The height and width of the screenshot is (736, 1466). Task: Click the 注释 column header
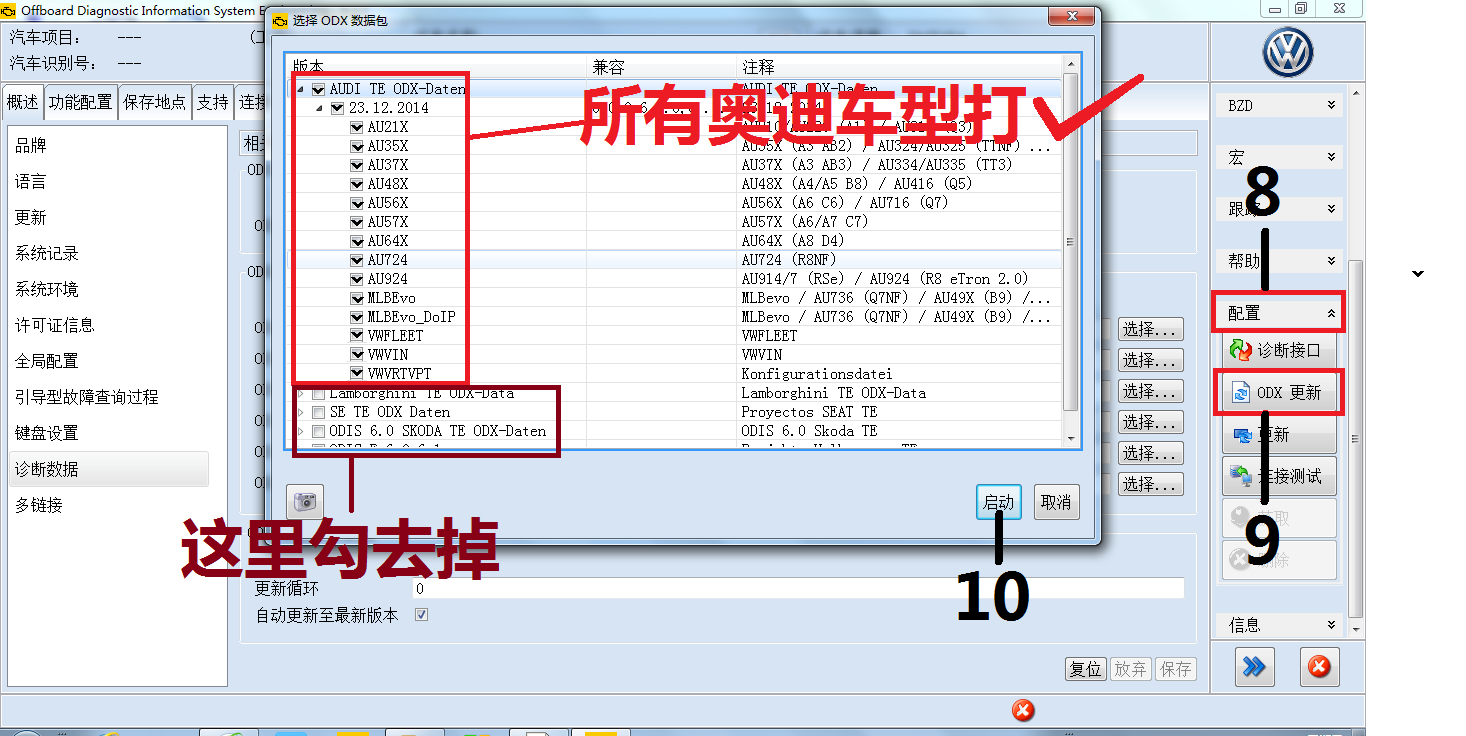click(x=897, y=67)
